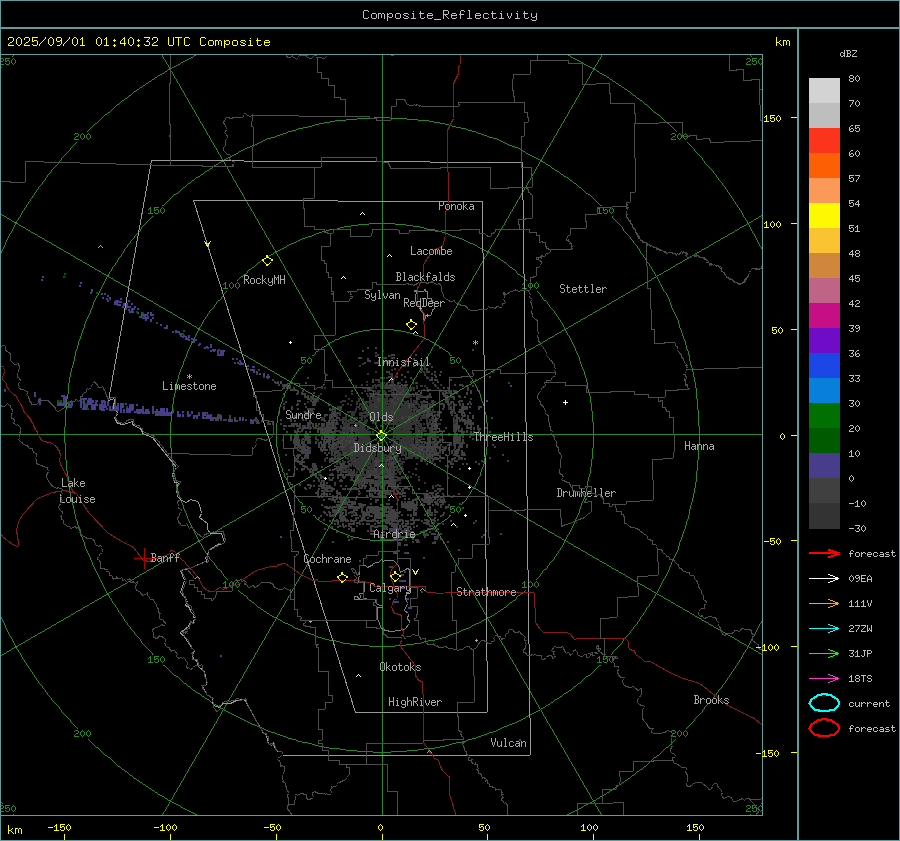The height and width of the screenshot is (841, 900).
Task: Click the red forecast ellipse icon
Action: pyautogui.click(x=824, y=728)
